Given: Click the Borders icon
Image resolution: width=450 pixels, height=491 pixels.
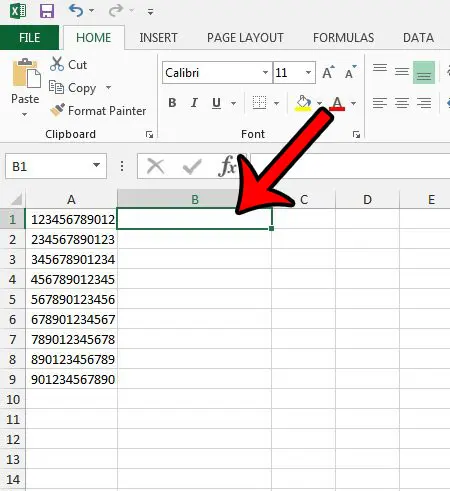Looking at the screenshot, I should tap(259, 103).
